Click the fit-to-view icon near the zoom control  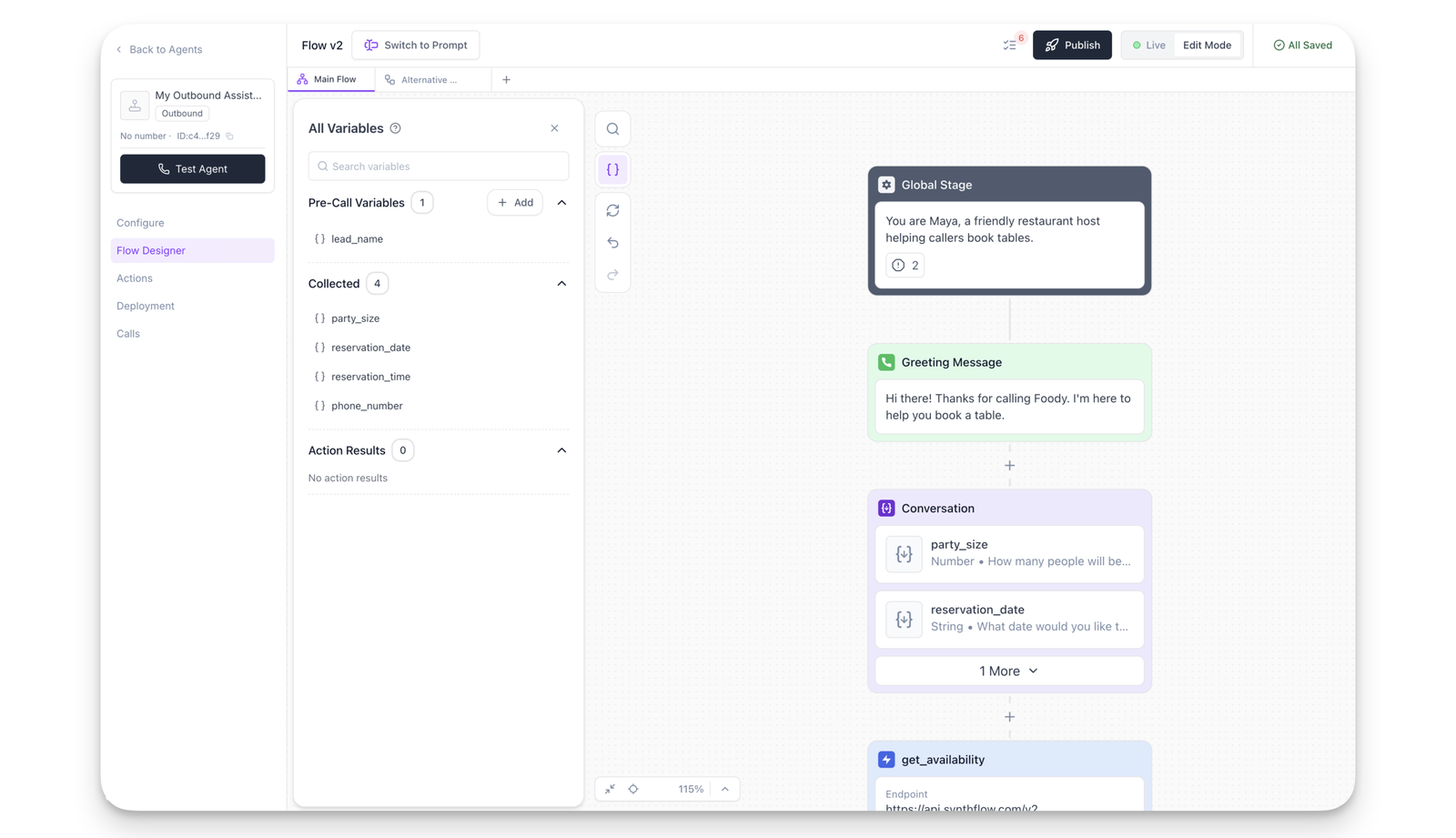(x=610, y=789)
